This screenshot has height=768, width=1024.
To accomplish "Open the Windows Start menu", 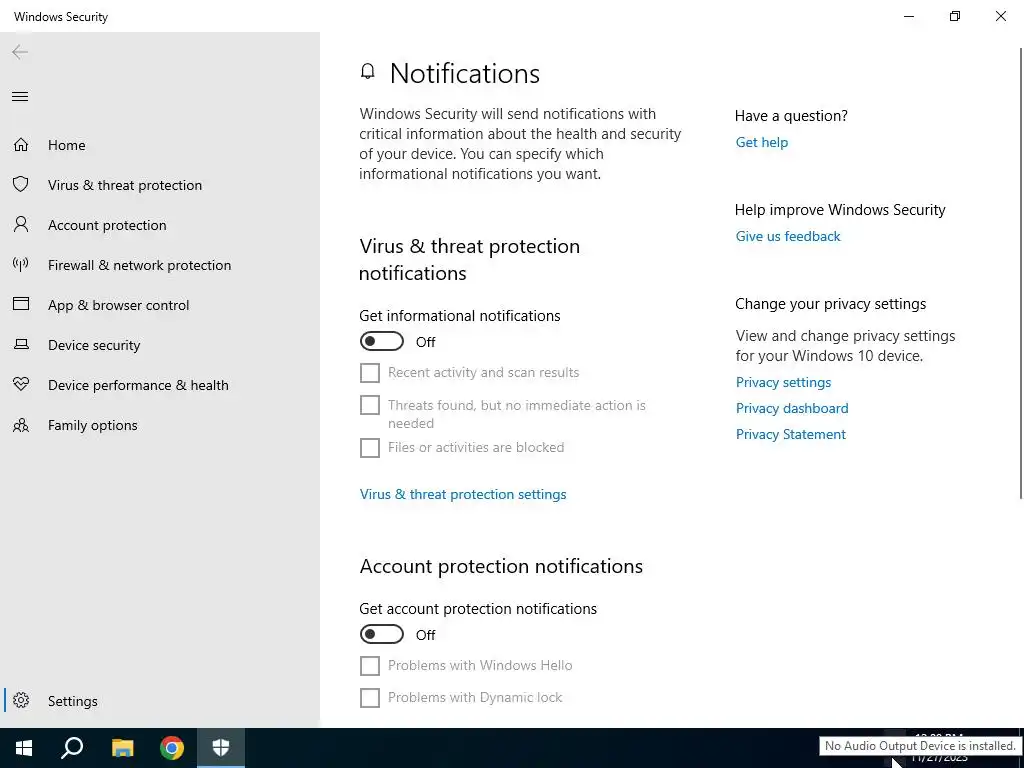I will [24, 748].
